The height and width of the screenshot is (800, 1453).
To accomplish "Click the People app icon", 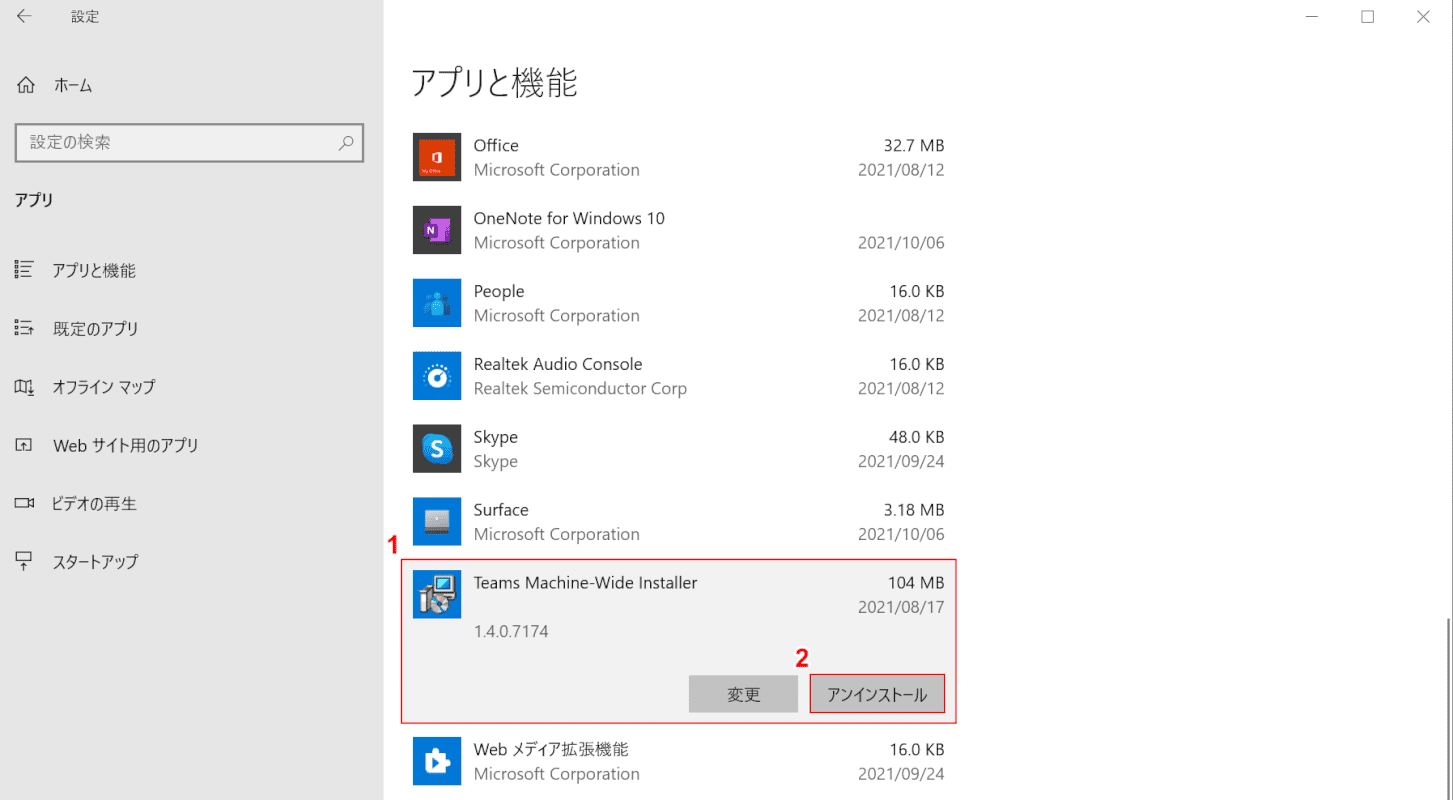I will tap(437, 303).
